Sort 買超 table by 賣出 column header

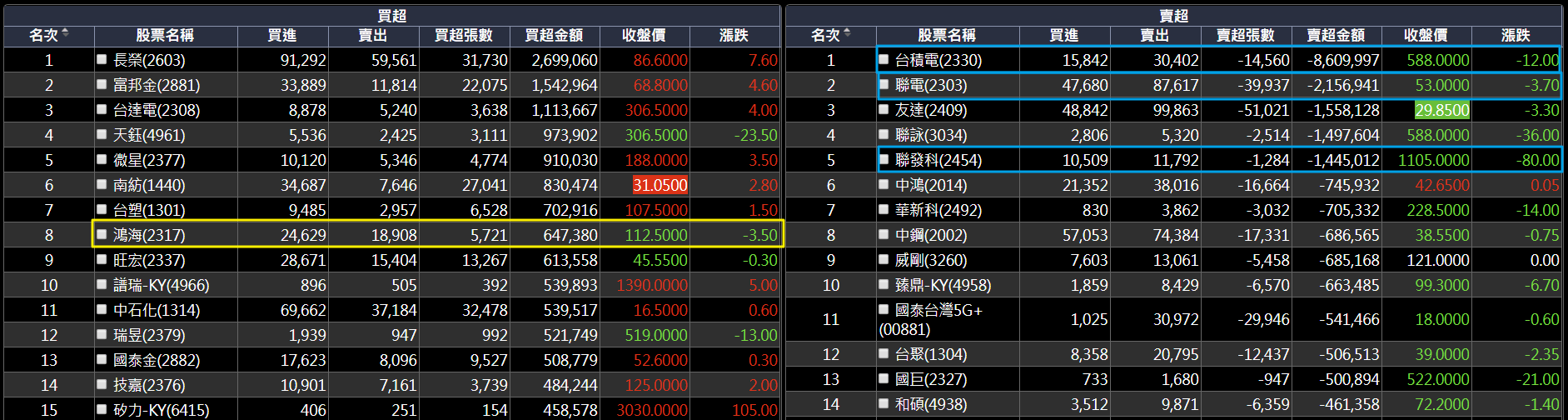372,35
